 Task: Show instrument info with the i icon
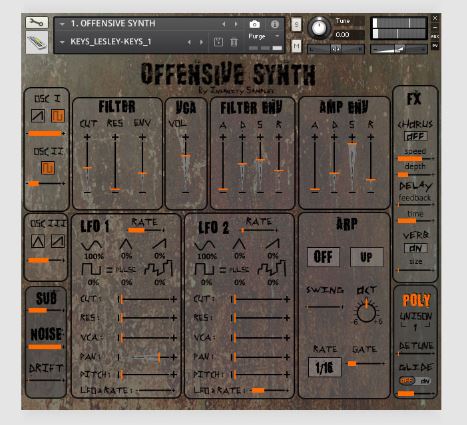275,24
